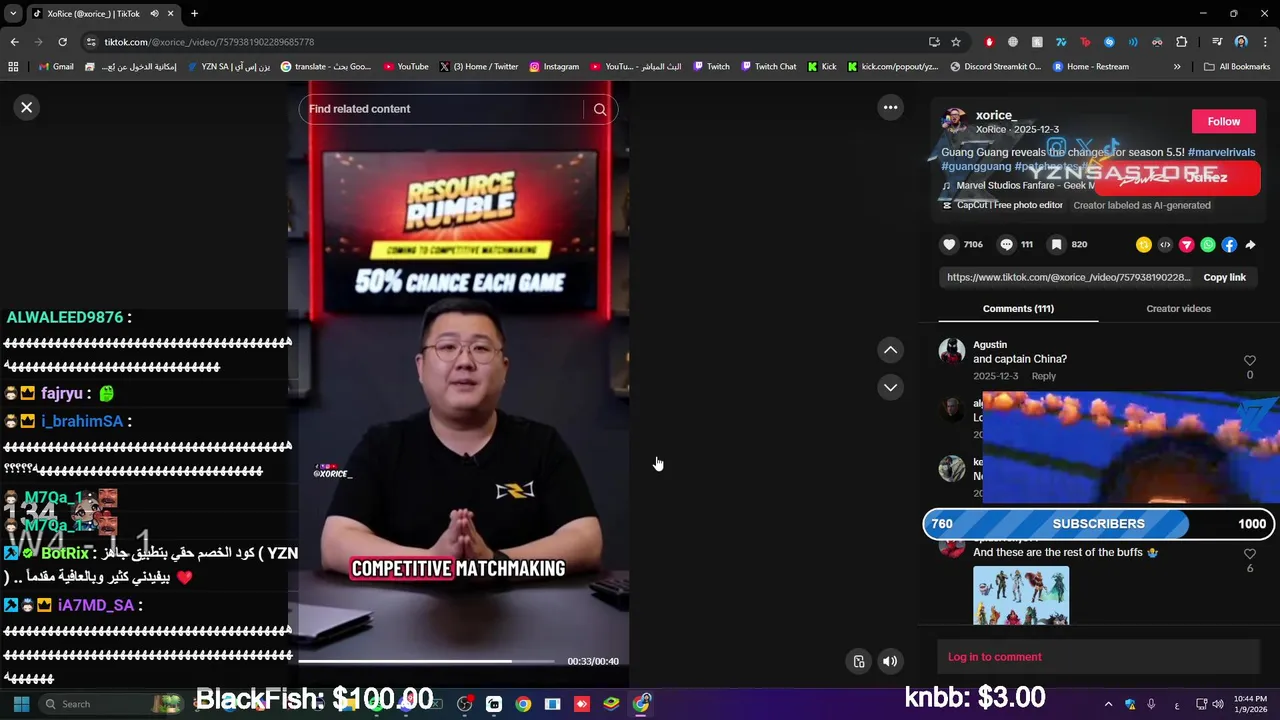This screenshot has height=720, width=1280.
Task: Expand hidden bookmarks overflow chevron
Action: 1177,67
